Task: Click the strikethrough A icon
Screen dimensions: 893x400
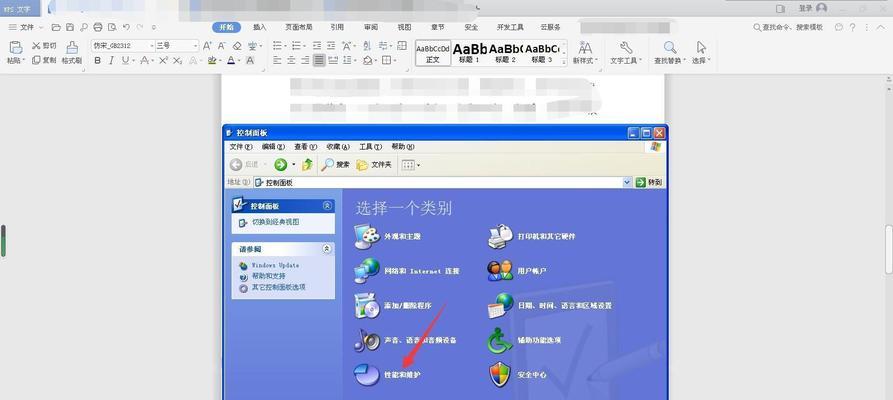Action: click(144, 60)
